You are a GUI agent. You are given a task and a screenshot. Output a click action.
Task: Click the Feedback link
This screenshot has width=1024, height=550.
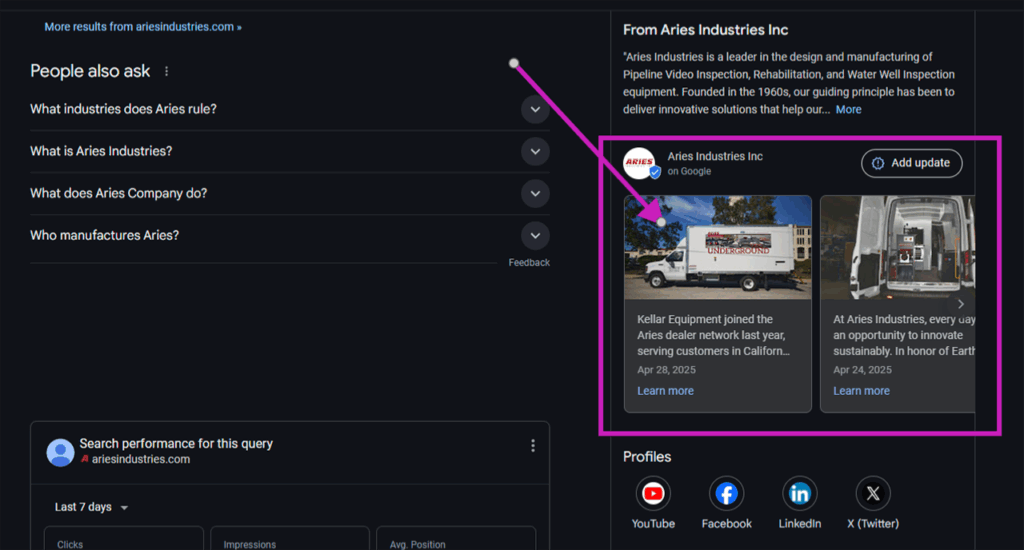529,263
